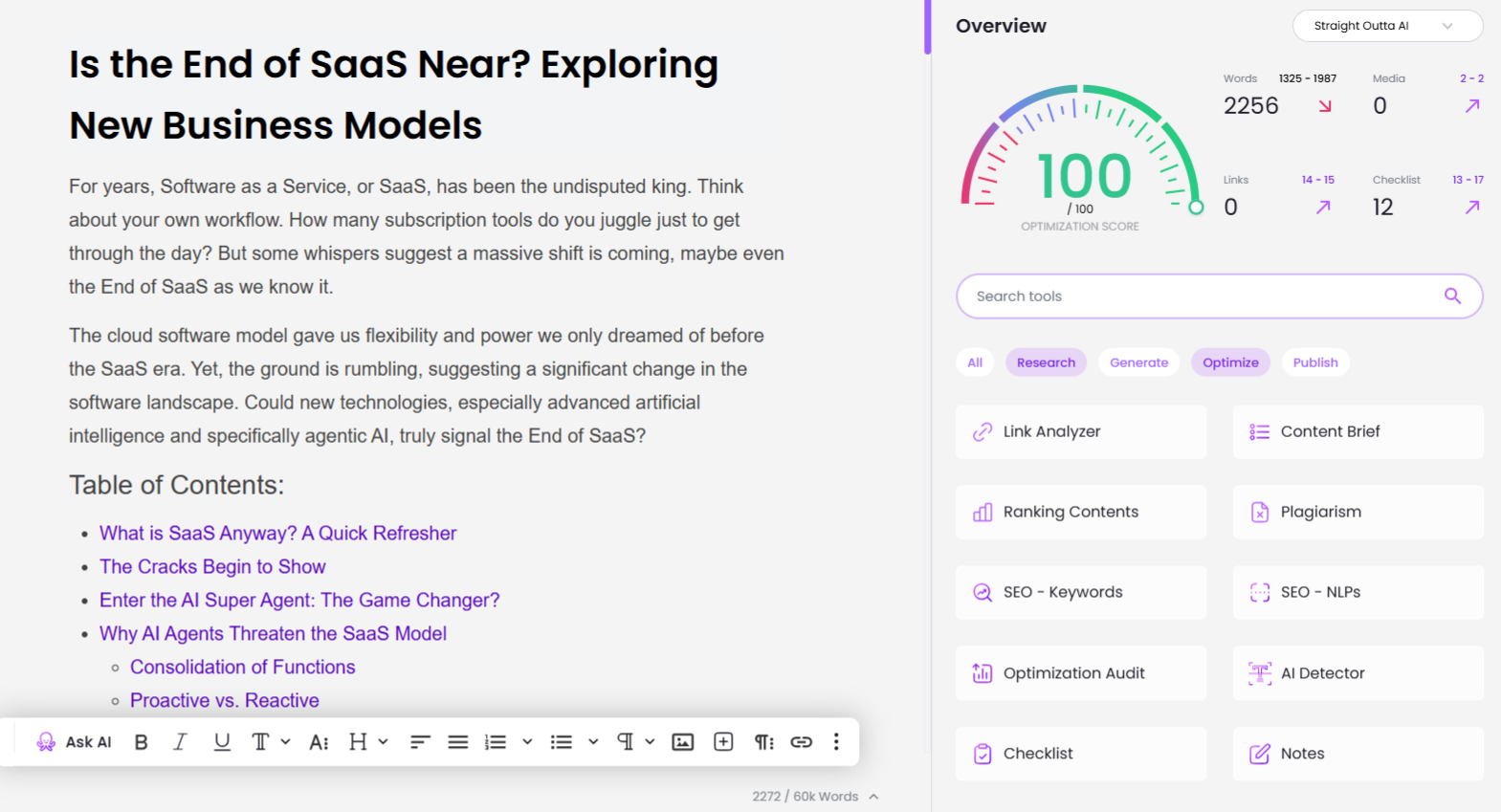Click the purple editor scrollbar thumb
This screenshot has width=1501, height=812.
(927, 27)
